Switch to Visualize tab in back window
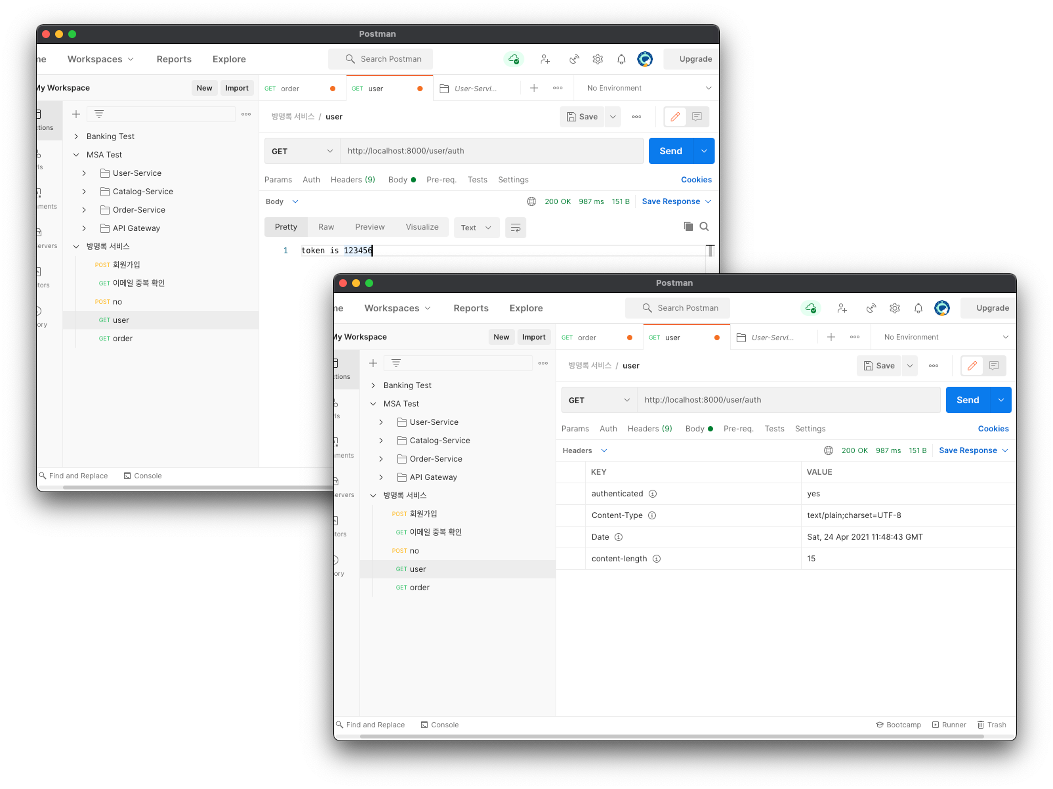1053x789 pixels. pos(422,228)
